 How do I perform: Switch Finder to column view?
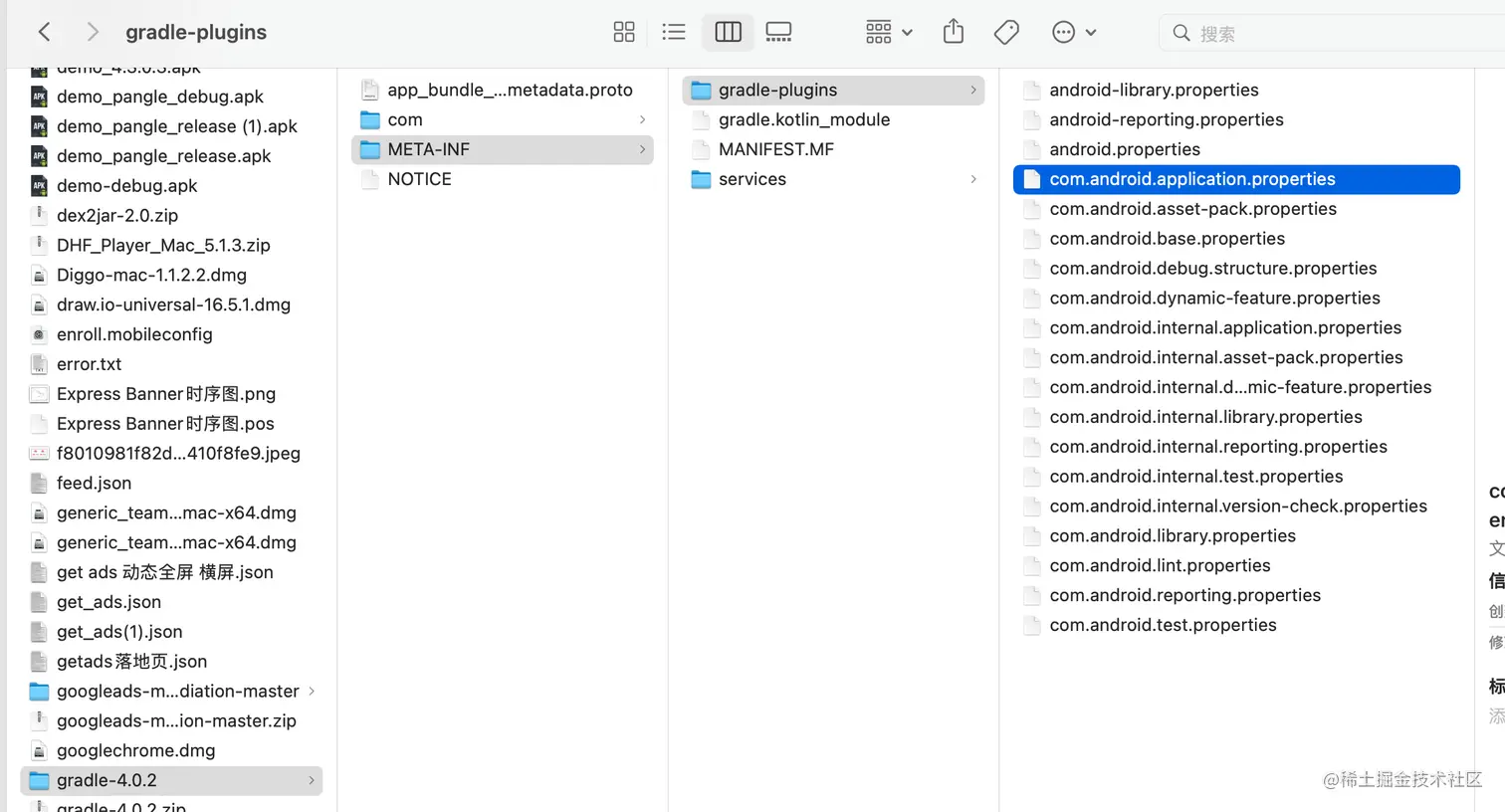coord(728,32)
